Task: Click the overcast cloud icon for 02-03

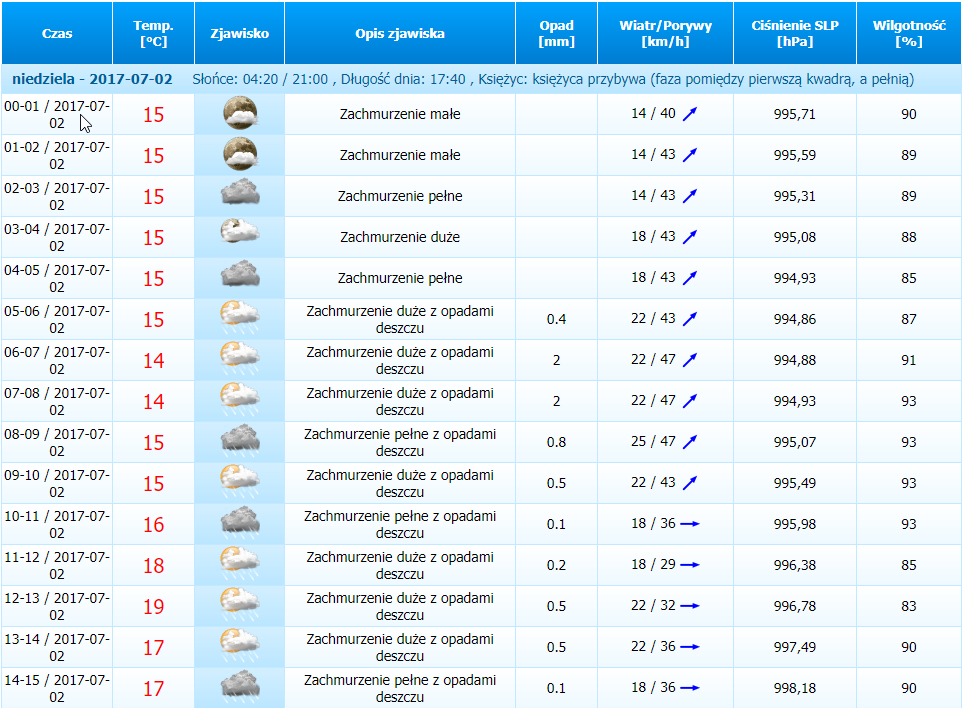Action: pyautogui.click(x=239, y=196)
